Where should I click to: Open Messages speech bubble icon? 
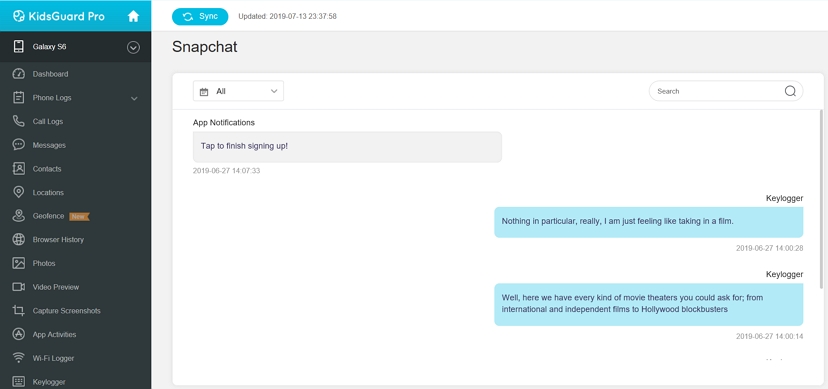pos(18,145)
